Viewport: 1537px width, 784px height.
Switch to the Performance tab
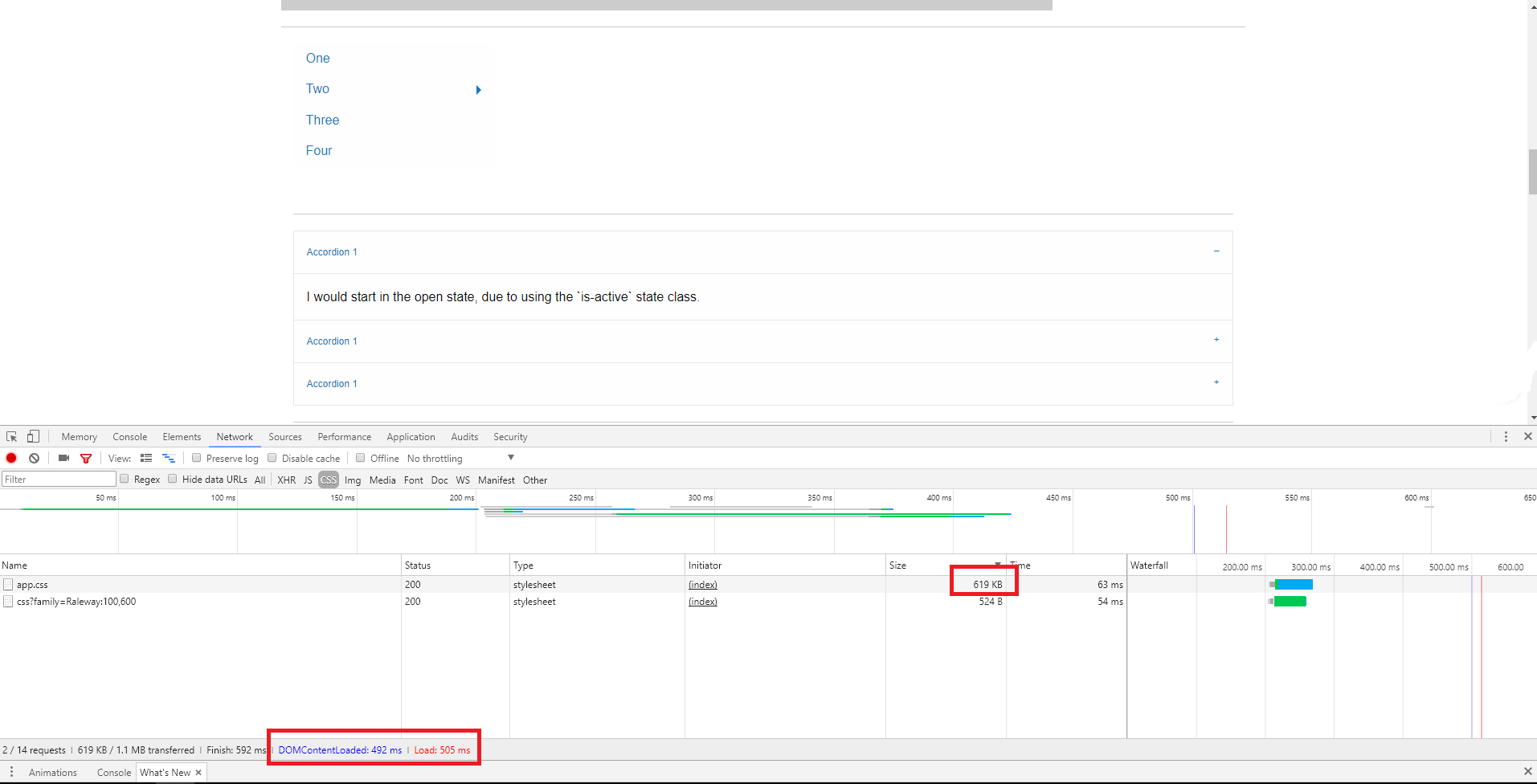344,437
